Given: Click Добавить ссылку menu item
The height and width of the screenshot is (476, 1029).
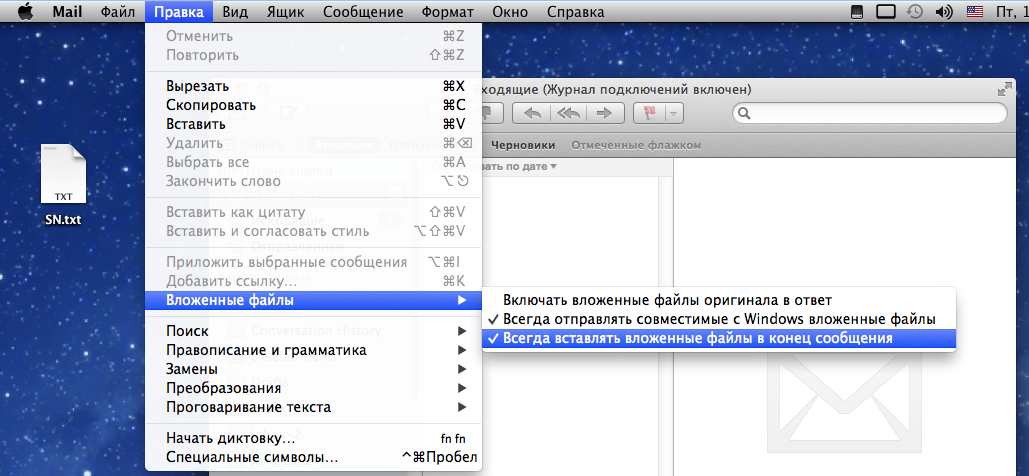Looking at the screenshot, I should (x=314, y=282).
